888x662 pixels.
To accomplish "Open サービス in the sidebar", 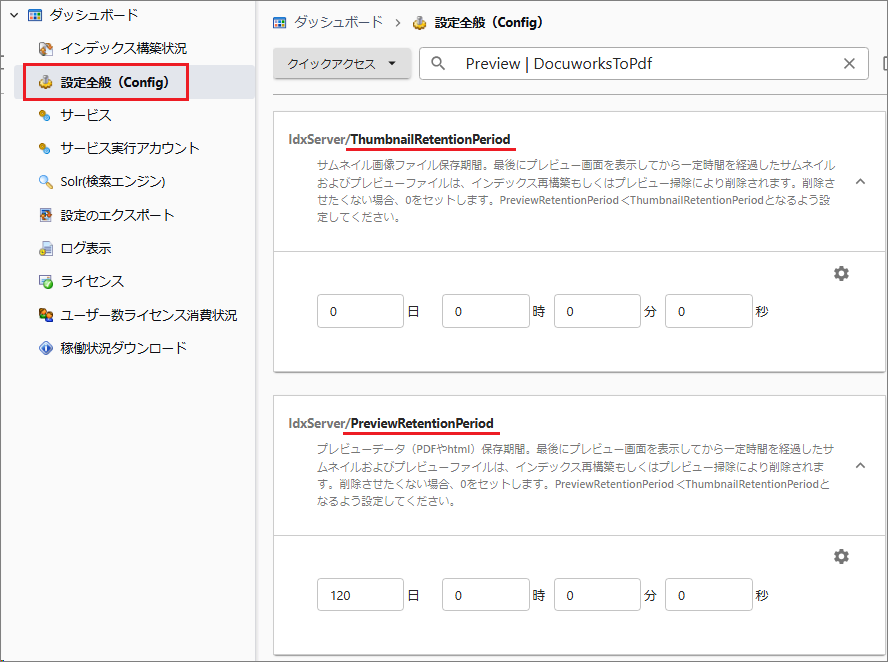I will [x=85, y=115].
